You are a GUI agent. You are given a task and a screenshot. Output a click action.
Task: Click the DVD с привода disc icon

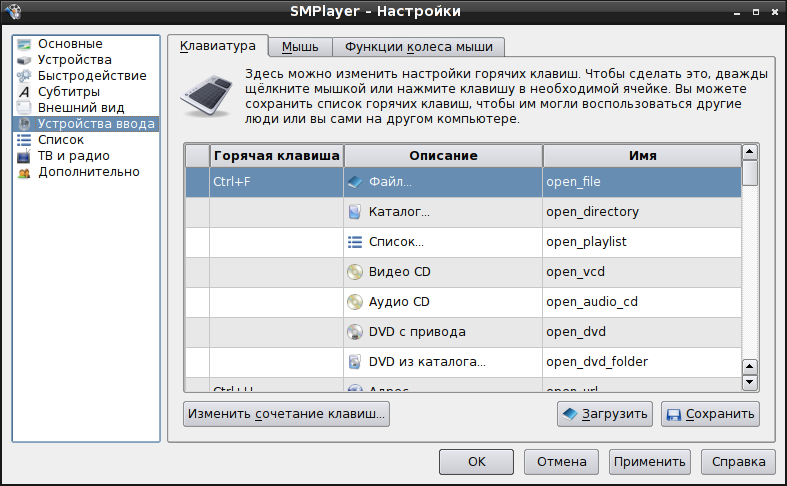tap(355, 332)
